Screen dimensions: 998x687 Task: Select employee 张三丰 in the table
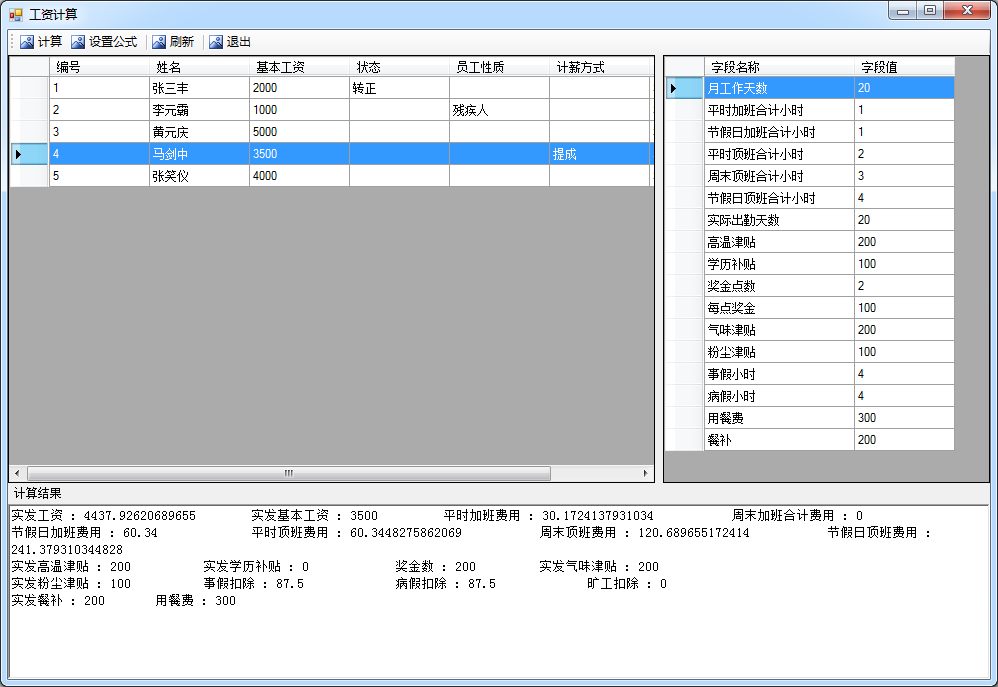pyautogui.click(x=199, y=88)
